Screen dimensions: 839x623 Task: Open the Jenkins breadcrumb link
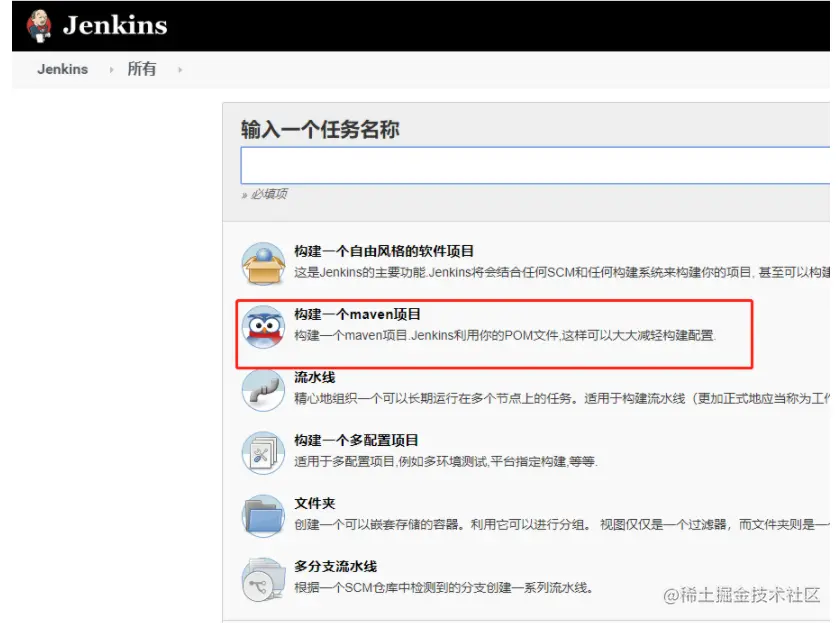62,69
